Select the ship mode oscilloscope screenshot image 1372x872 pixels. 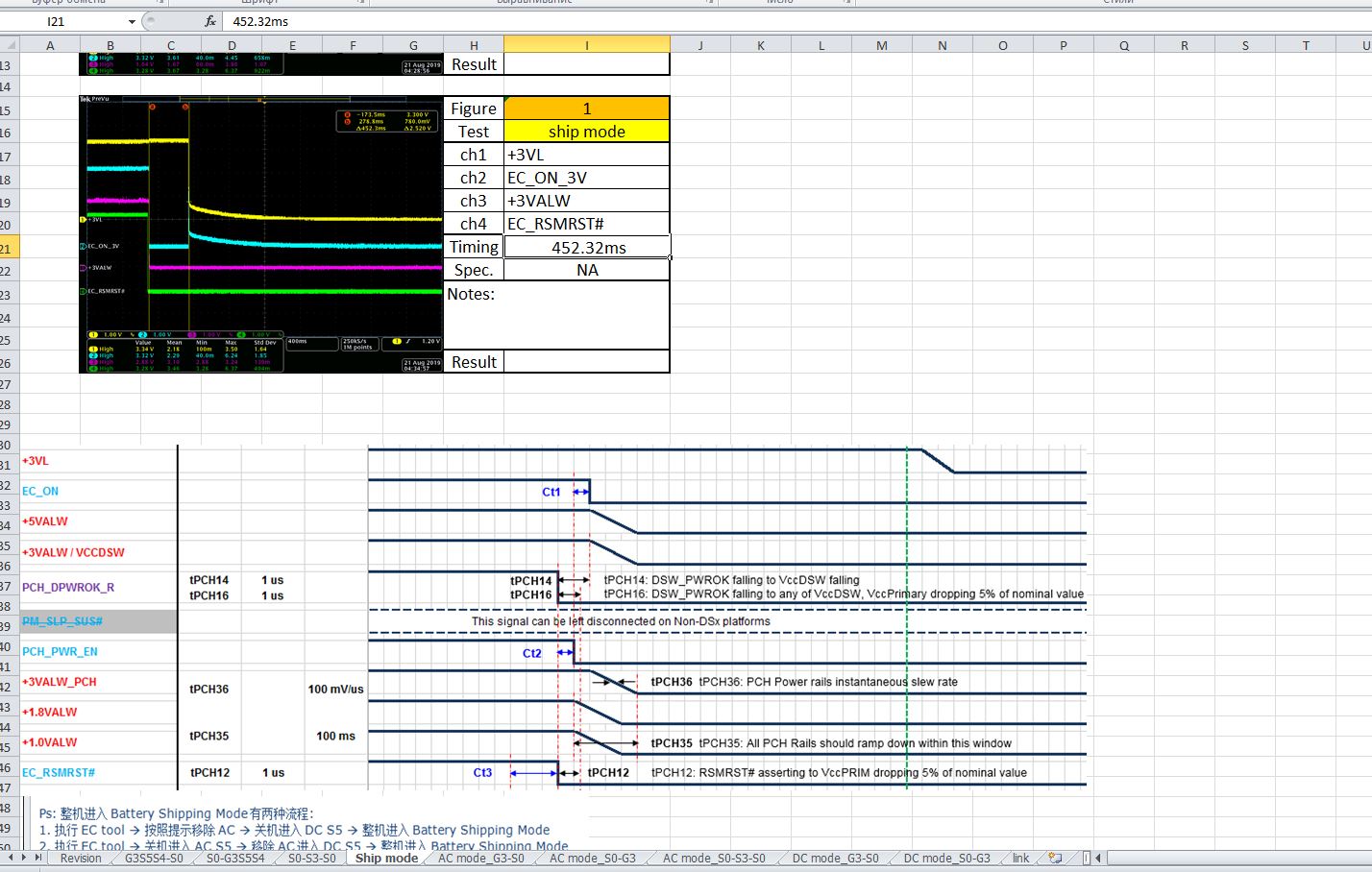pos(260,233)
